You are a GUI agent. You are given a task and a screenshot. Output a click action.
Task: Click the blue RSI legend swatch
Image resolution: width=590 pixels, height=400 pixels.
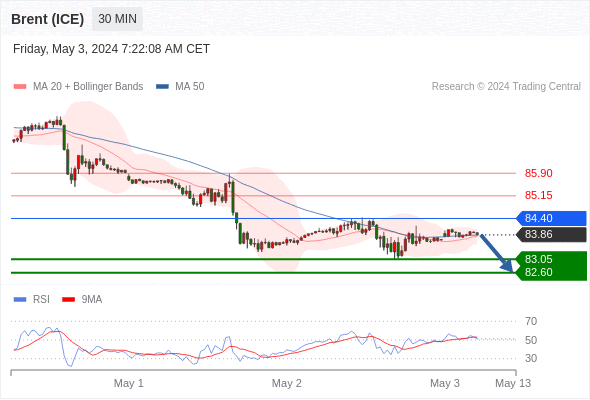click(x=20, y=300)
